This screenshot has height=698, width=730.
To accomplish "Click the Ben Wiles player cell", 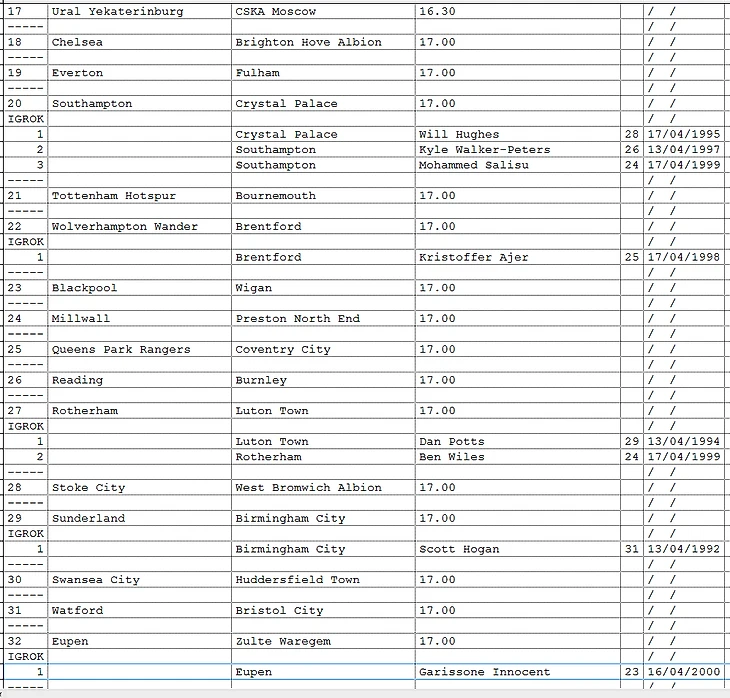I will (451, 457).
